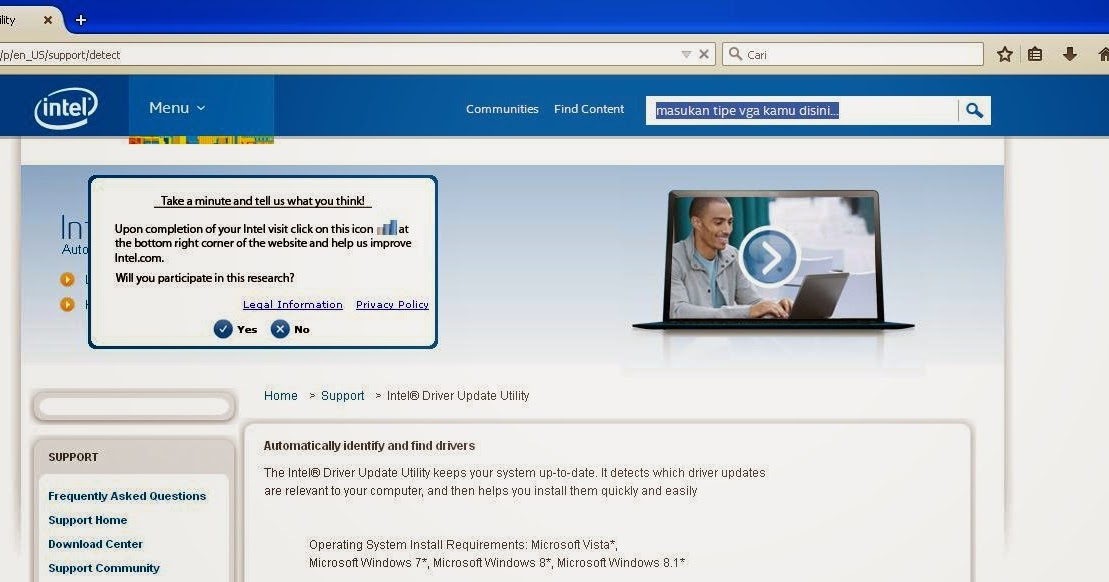Click the empty sidebar search box

click(134, 406)
